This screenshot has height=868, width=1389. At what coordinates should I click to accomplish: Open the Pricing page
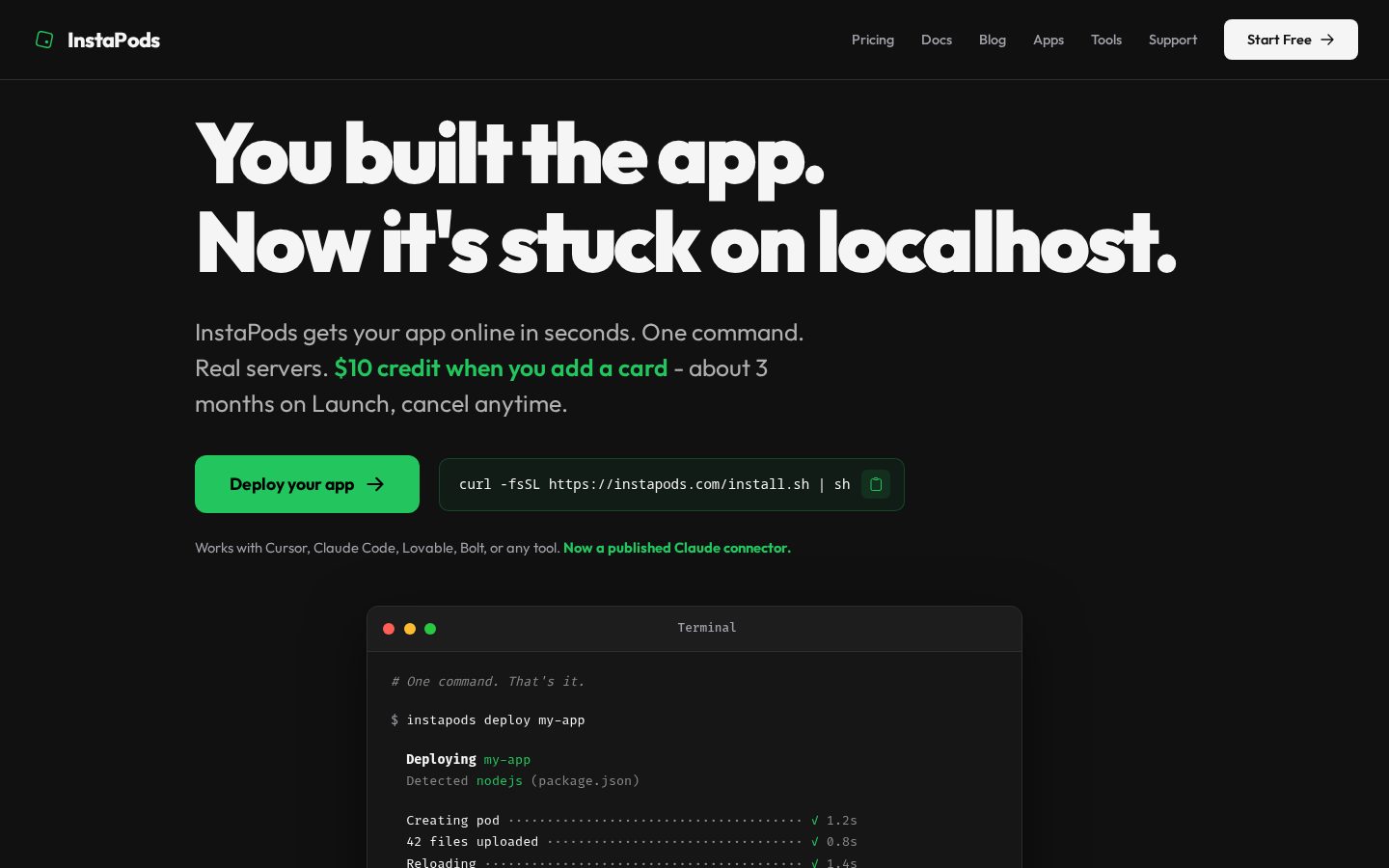click(873, 40)
